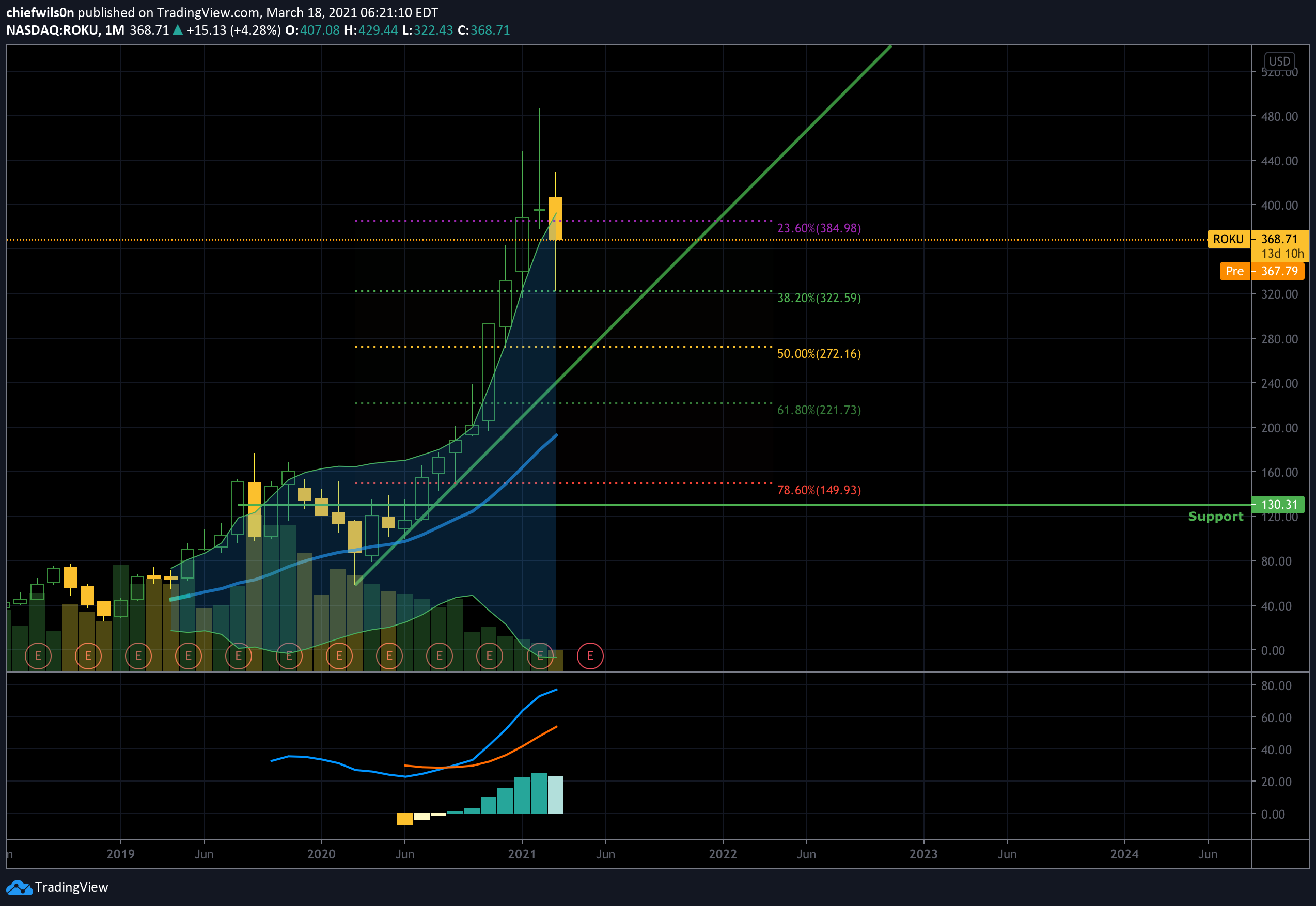This screenshot has height=906, width=1316.
Task: Click the 280.00 price axis label
Action: click(x=1279, y=339)
